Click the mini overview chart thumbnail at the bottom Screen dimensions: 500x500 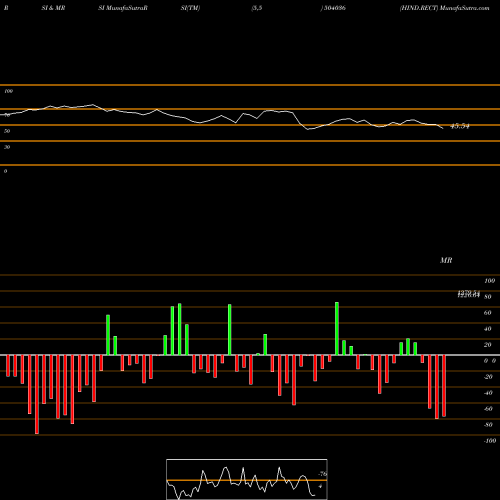[x=247, y=479]
